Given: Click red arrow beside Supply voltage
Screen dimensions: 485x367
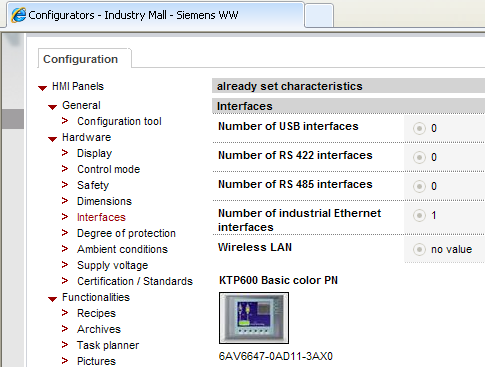Looking at the screenshot, I should (x=65, y=265).
